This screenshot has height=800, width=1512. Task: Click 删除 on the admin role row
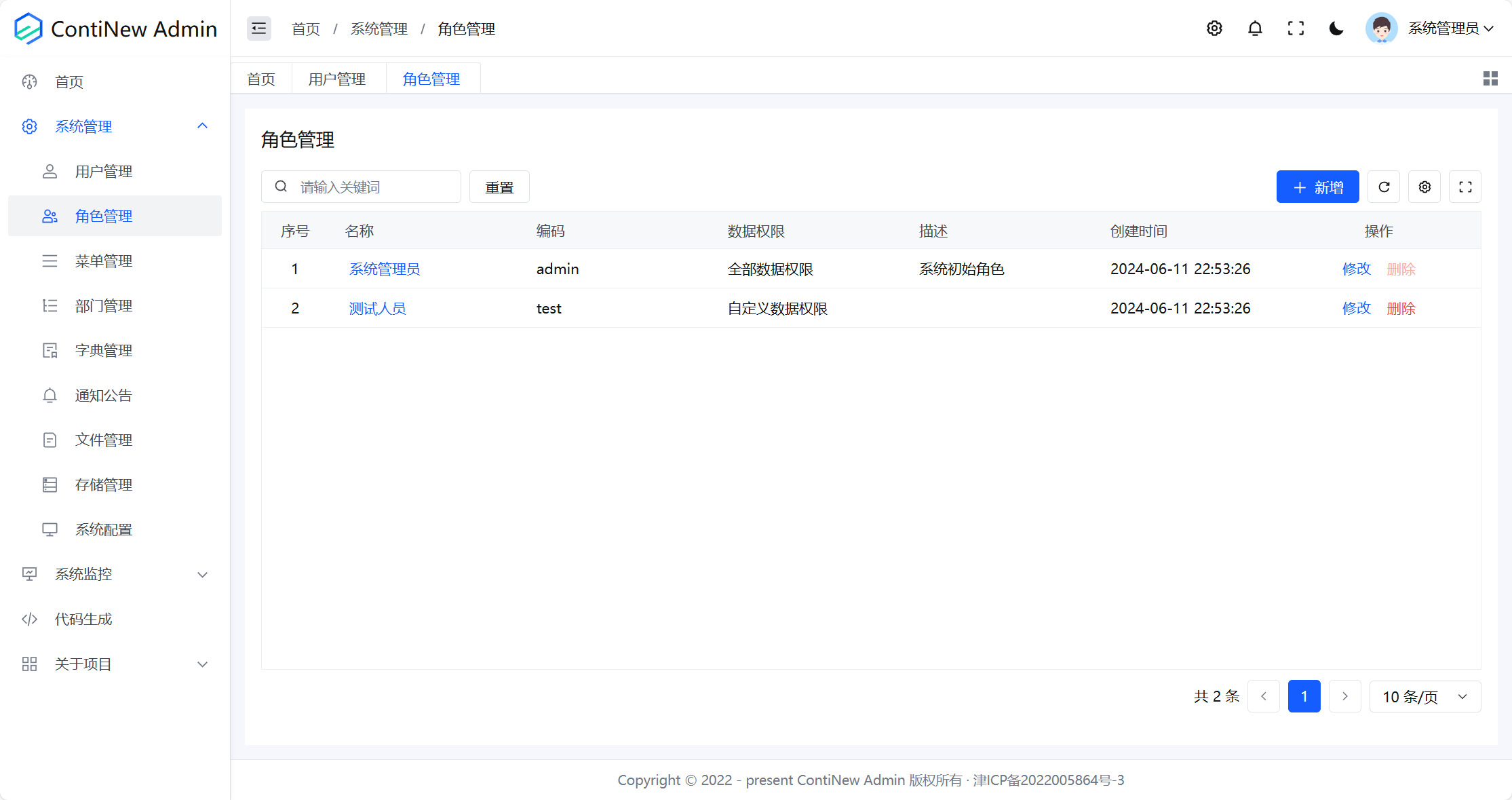point(1401,269)
